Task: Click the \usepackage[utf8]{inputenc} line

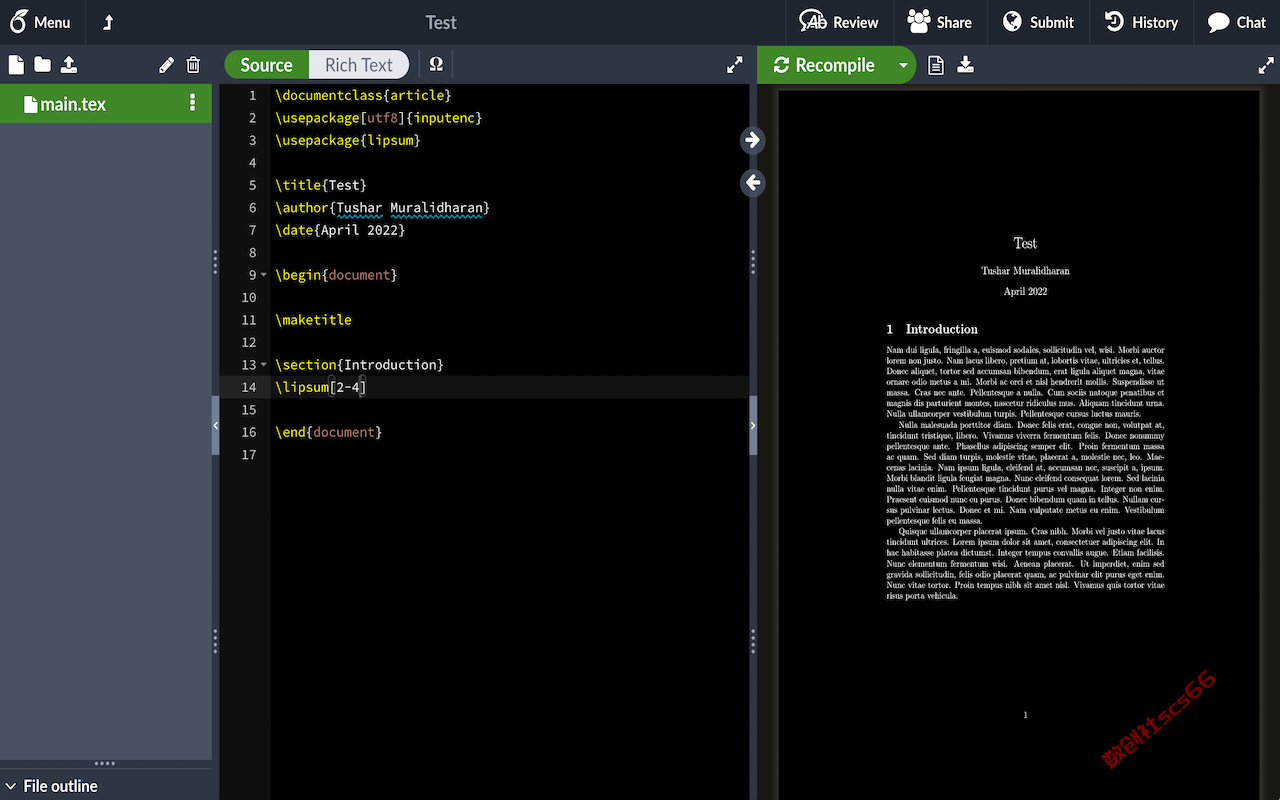Action: [x=379, y=118]
